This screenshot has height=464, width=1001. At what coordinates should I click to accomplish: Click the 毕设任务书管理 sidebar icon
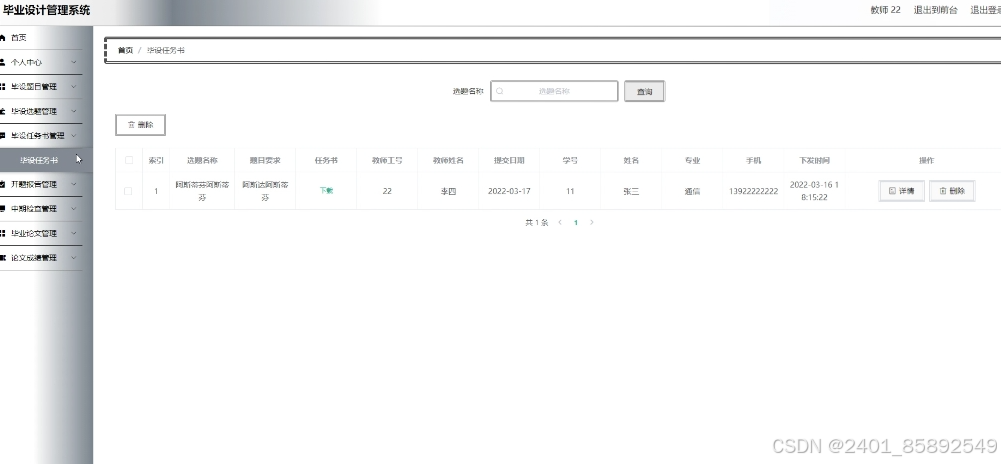(3, 135)
